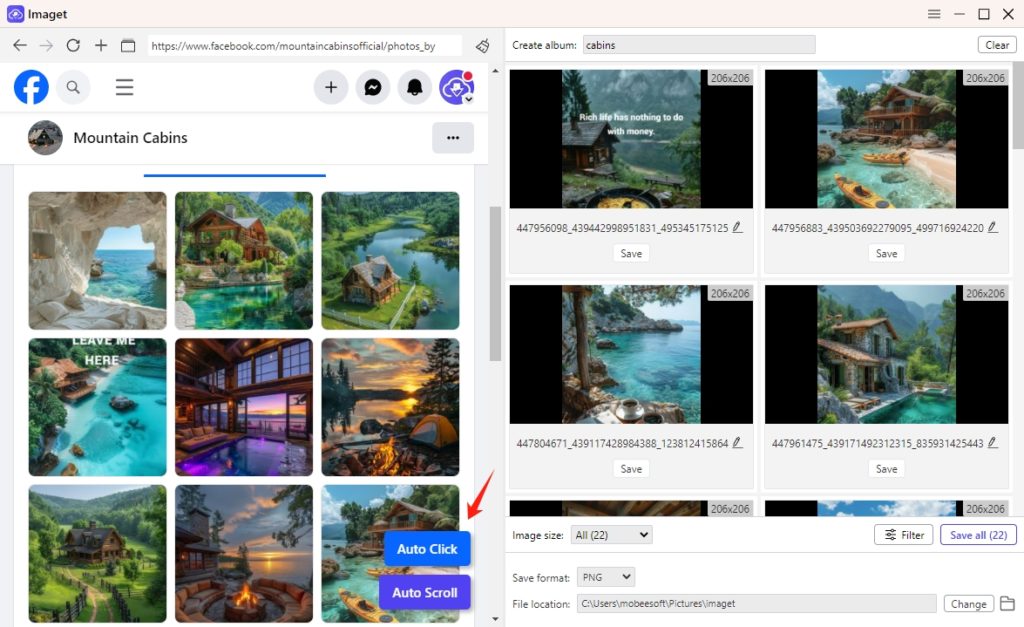1024x627 pixels.
Task: Click the Imaget extension icon in the toolbar
Action: [456, 84]
